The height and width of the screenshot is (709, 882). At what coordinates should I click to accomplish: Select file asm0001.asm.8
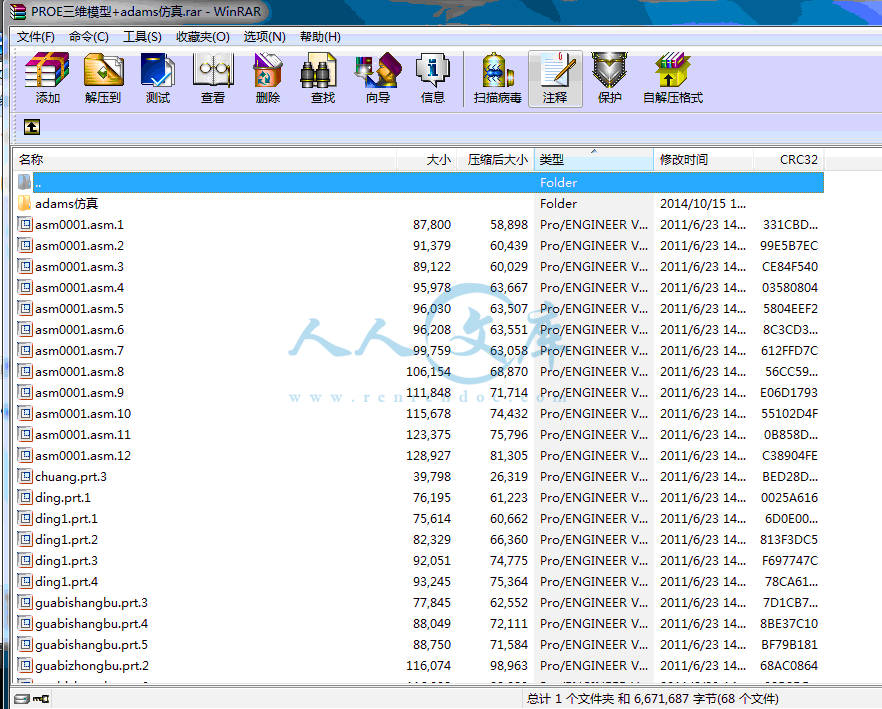[x=79, y=371]
